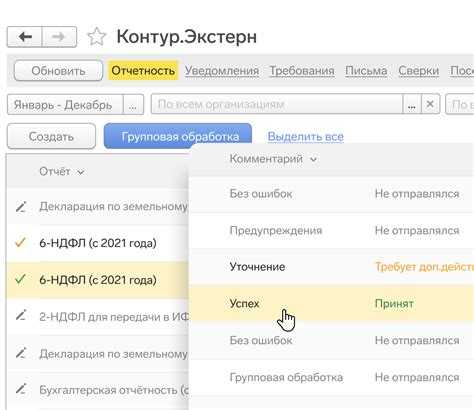Open the Сверки tab
474x410 pixels.
[x=419, y=71]
